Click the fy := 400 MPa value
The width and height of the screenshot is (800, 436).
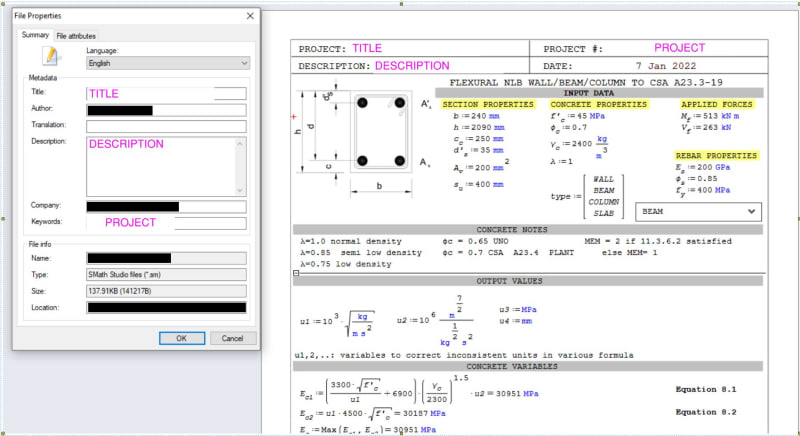[703, 190]
